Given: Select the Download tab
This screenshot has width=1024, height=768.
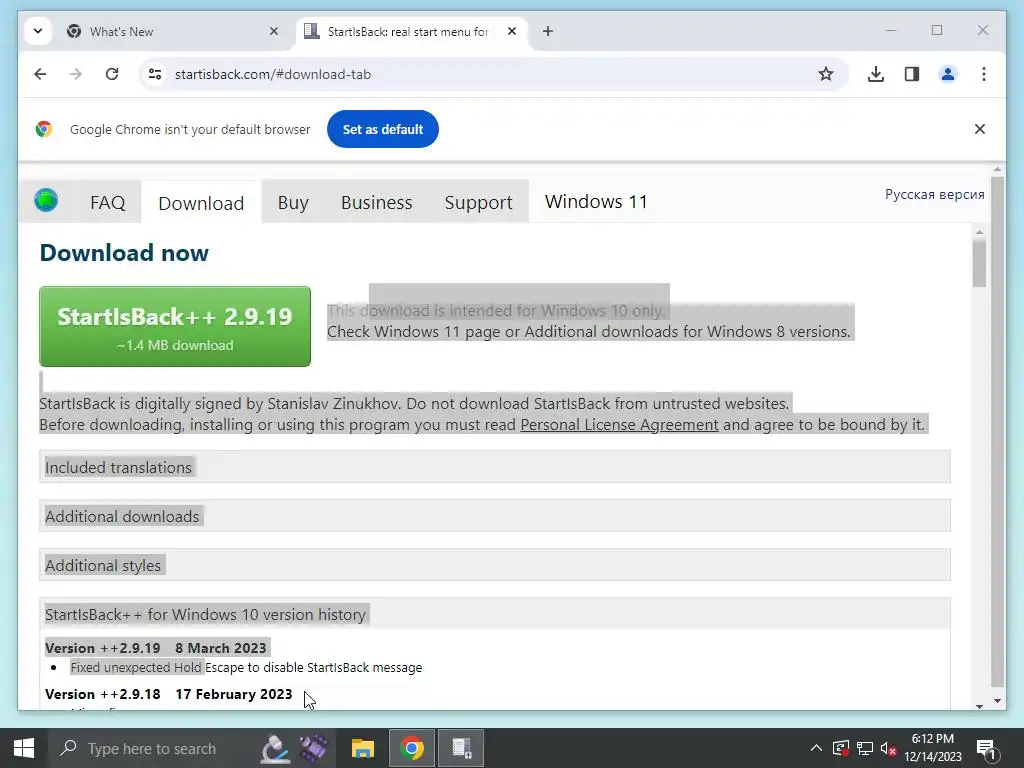Looking at the screenshot, I should [201, 203].
